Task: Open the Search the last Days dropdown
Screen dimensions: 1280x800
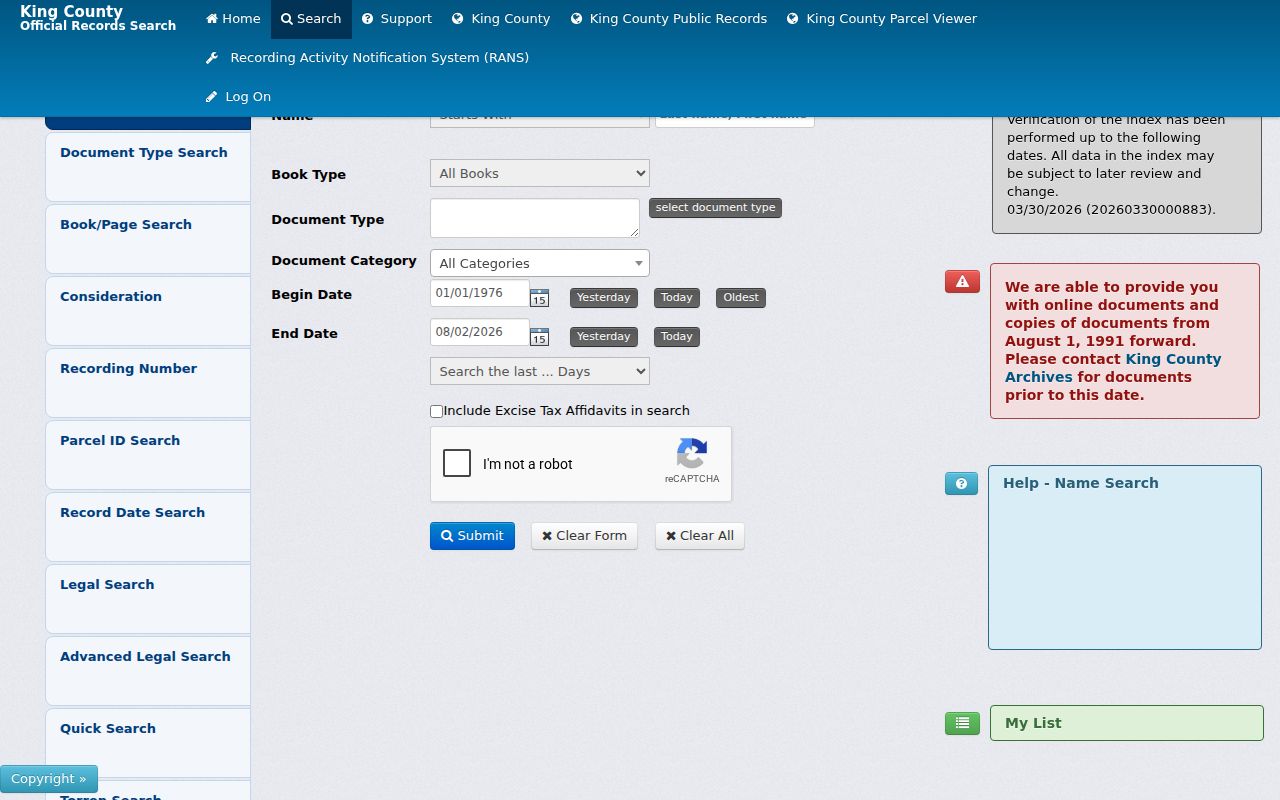Action: [x=540, y=371]
